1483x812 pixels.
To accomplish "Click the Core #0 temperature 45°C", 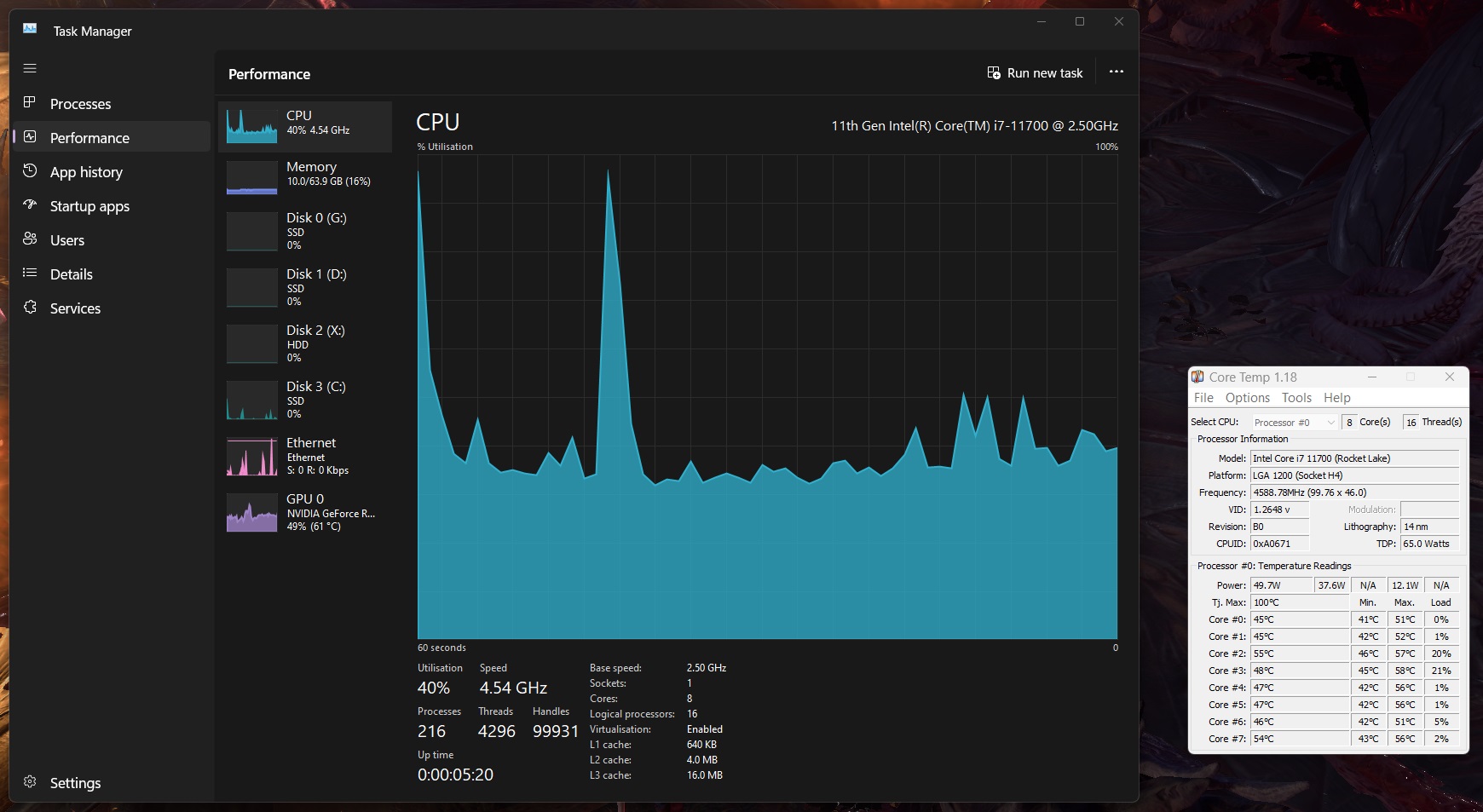I will [x=1300, y=619].
